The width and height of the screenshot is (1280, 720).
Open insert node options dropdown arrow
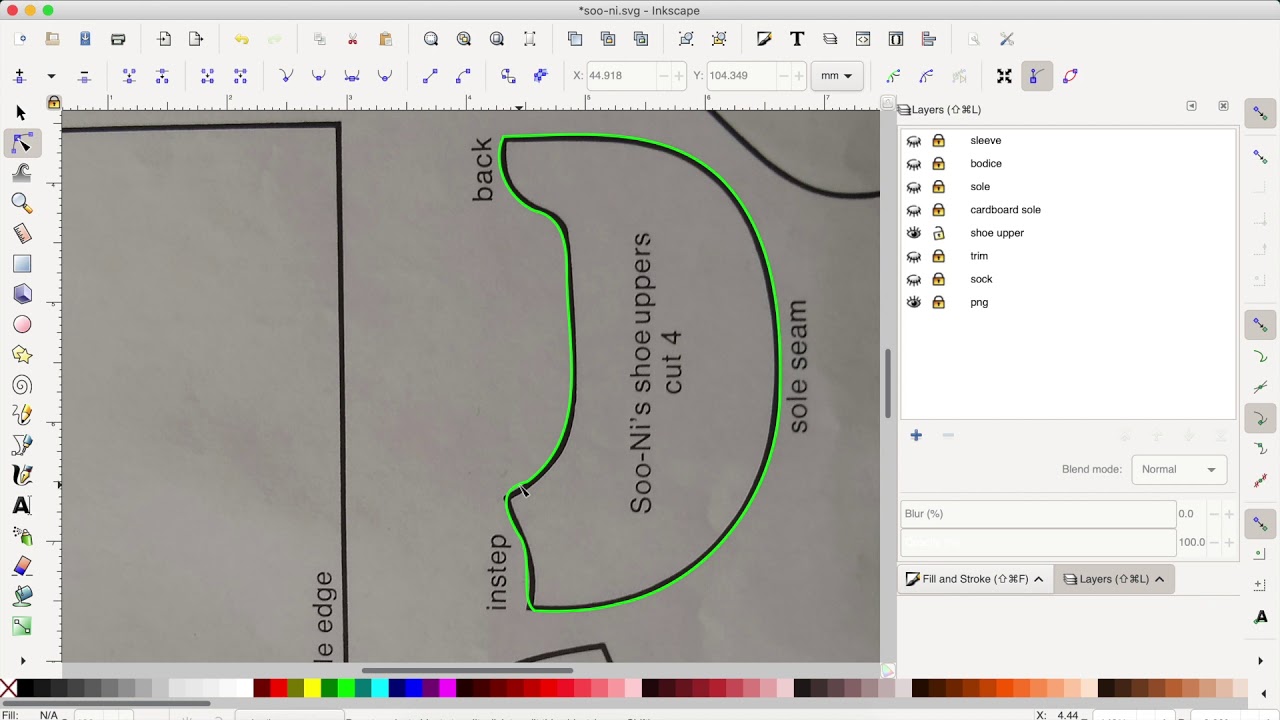(x=51, y=76)
